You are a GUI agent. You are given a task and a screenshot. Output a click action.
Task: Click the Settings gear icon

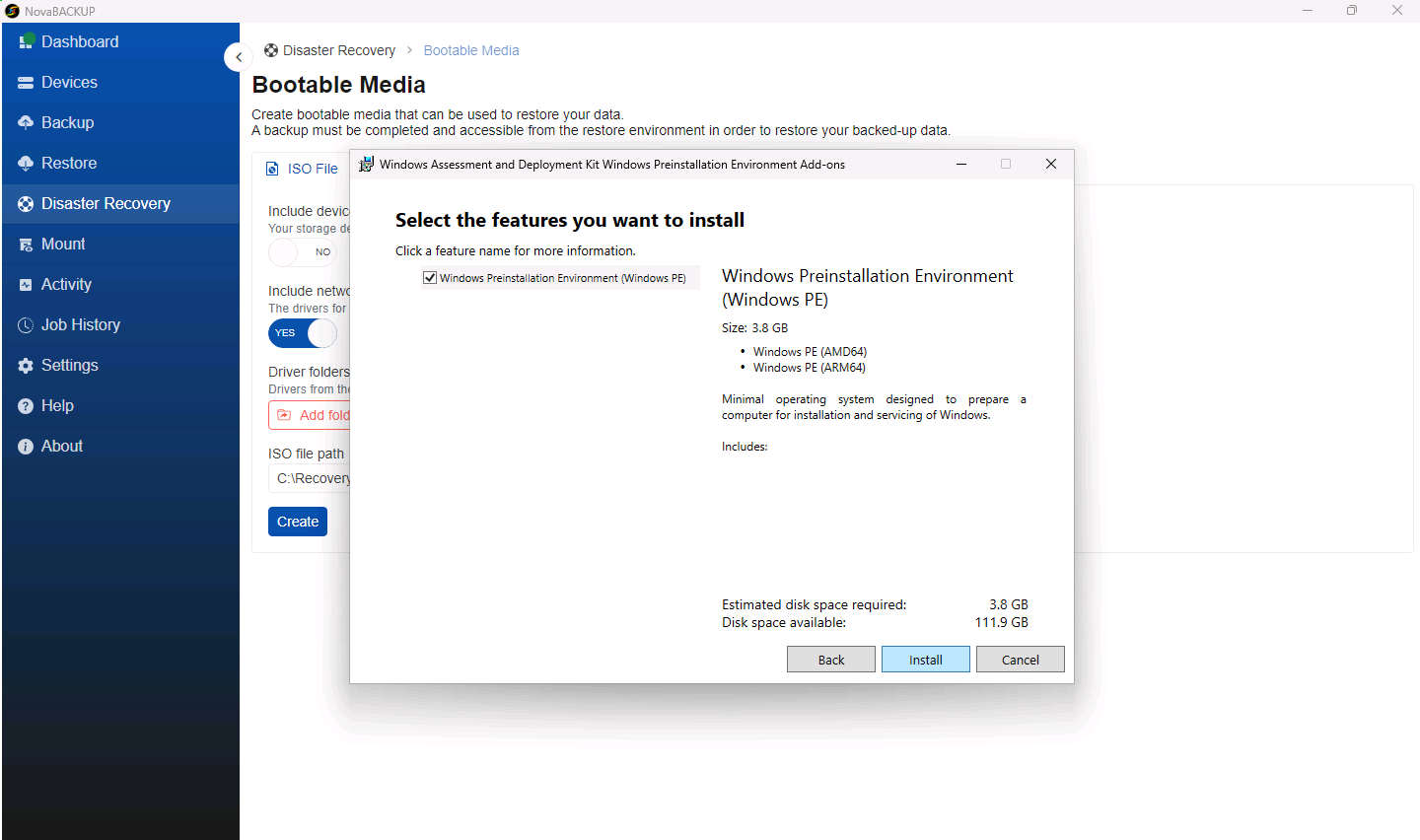26,366
